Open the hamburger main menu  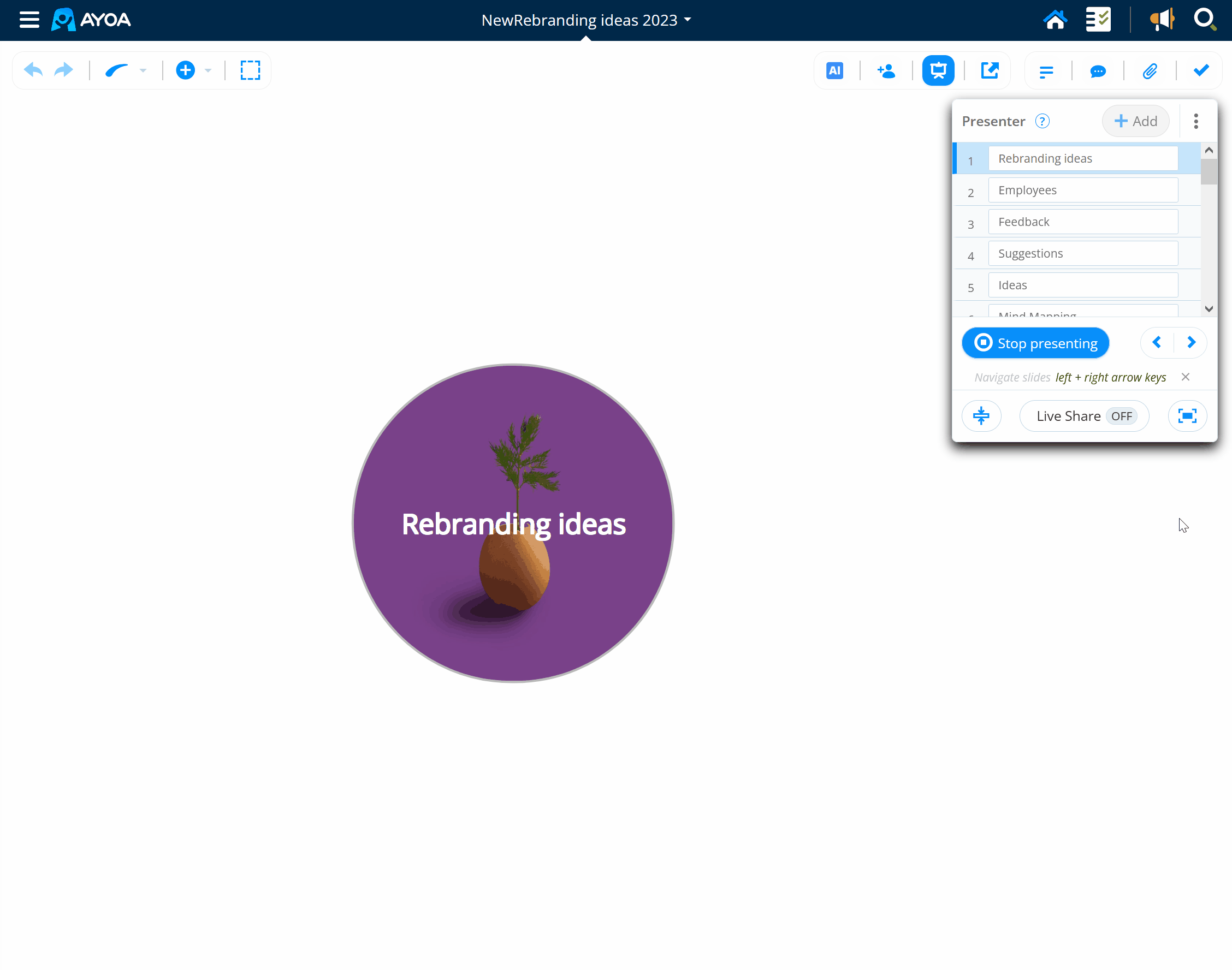[29, 20]
